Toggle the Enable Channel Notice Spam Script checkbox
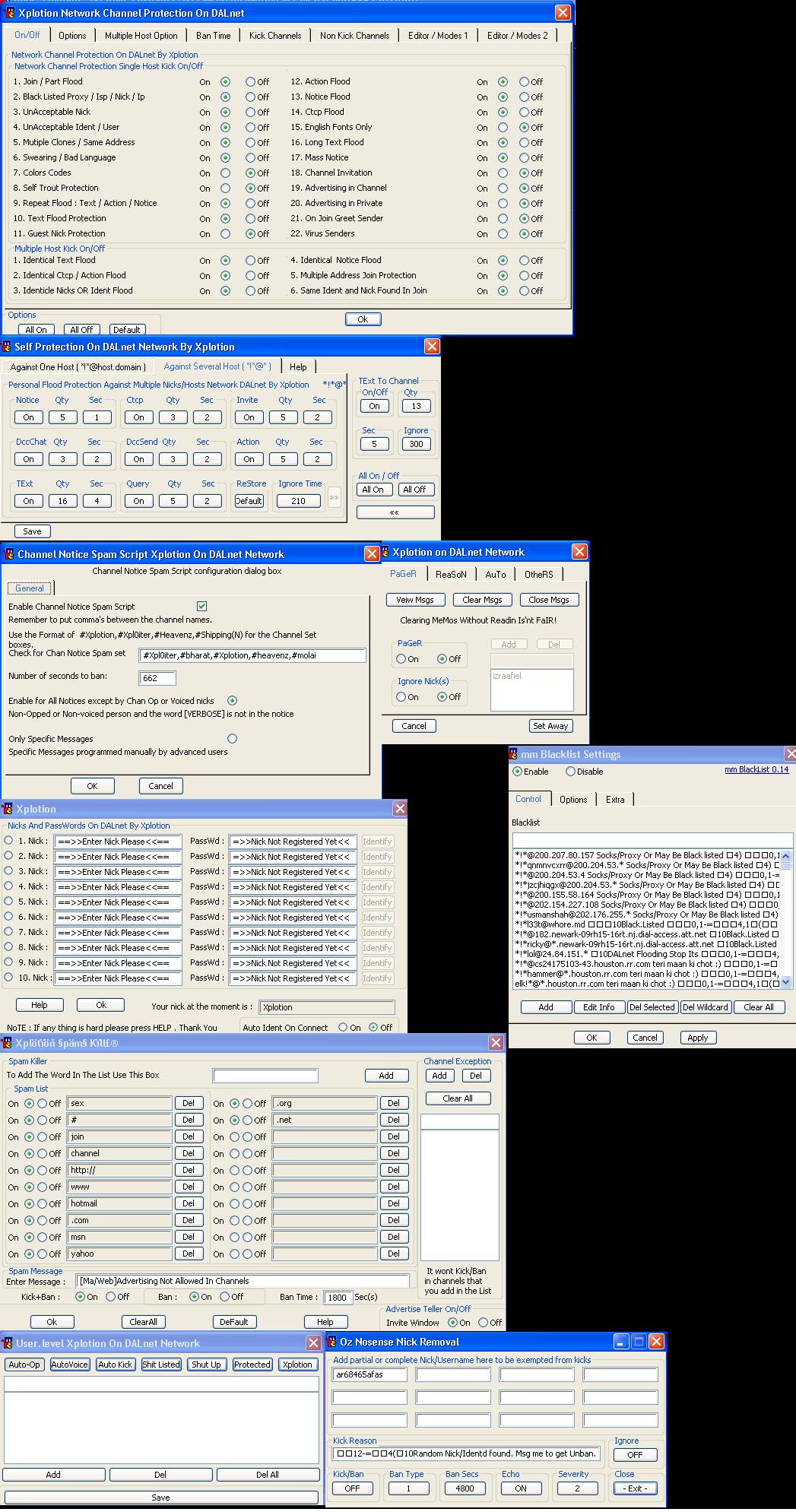The width and height of the screenshot is (796, 1512). click(x=201, y=607)
